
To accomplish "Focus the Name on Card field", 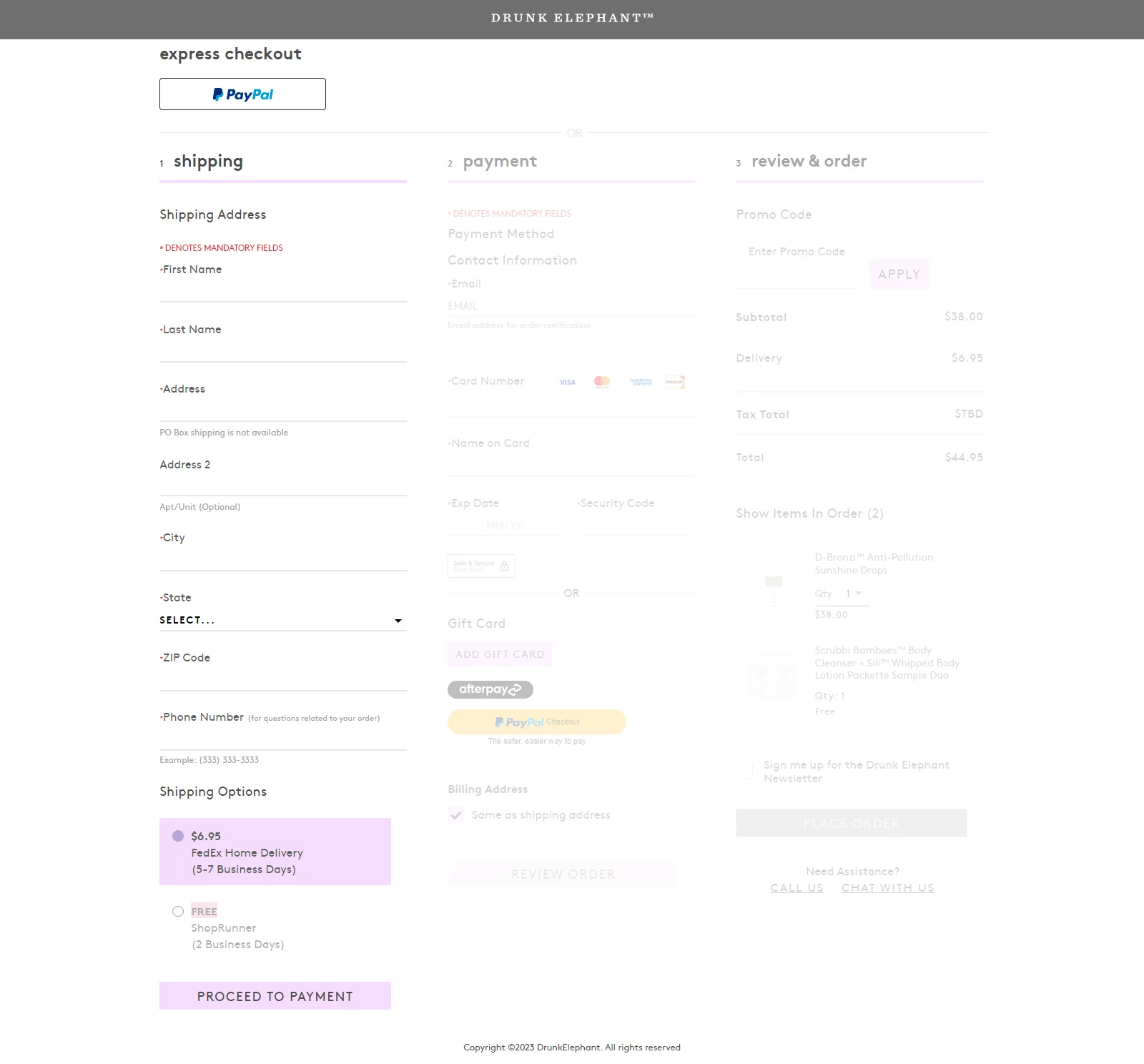I will click(x=571, y=465).
